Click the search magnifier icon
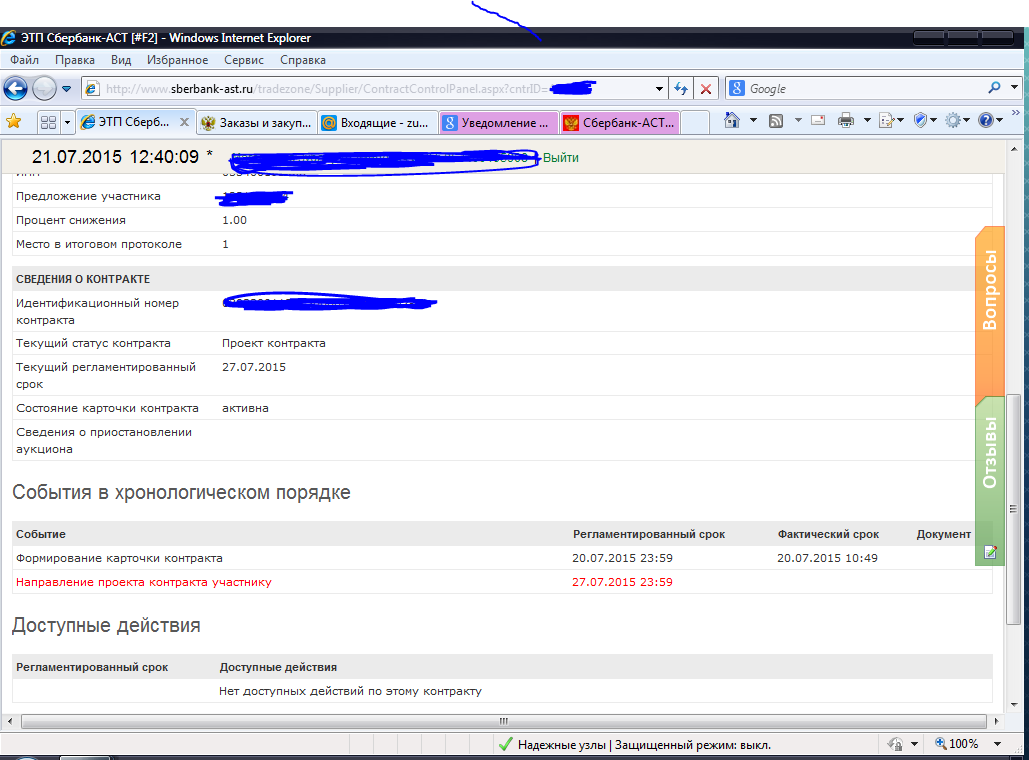The height and width of the screenshot is (760, 1029). coord(994,88)
